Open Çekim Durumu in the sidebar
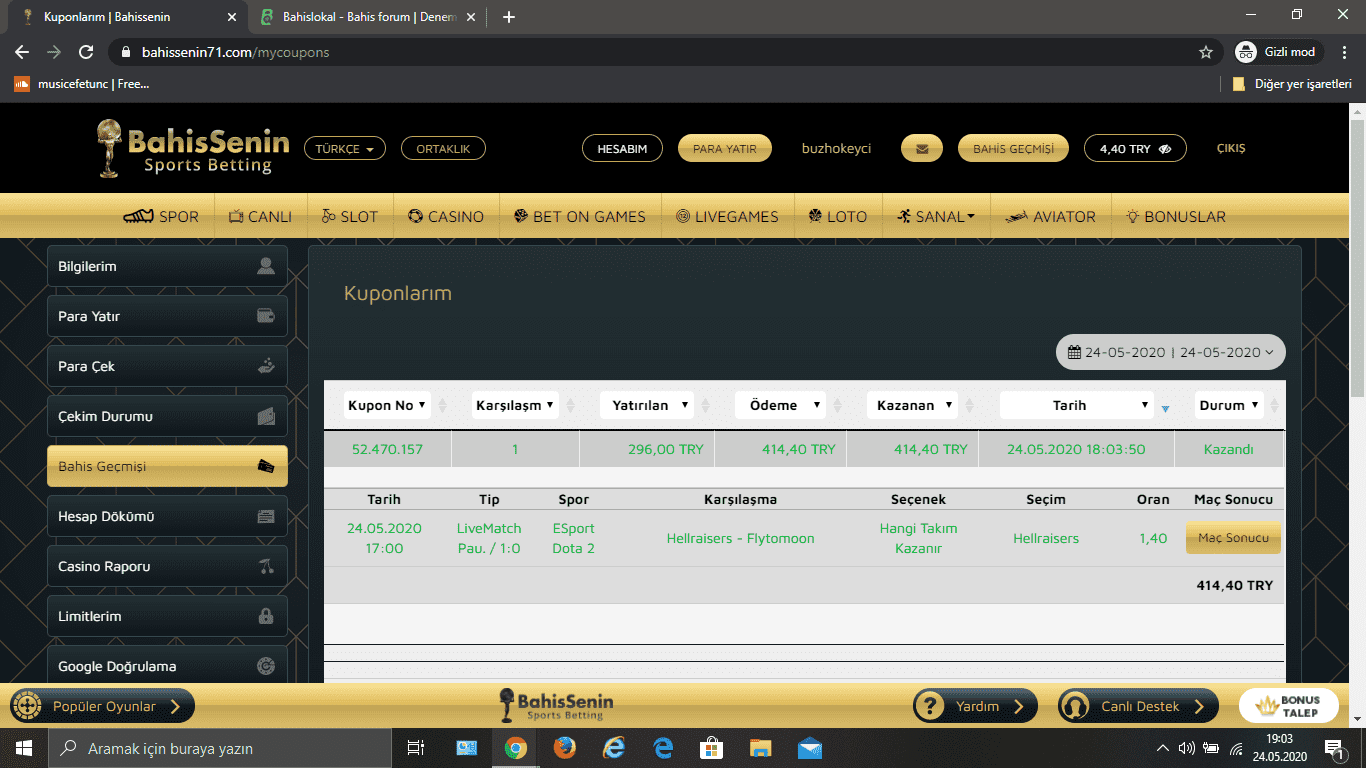This screenshot has width=1366, height=768. (167, 416)
